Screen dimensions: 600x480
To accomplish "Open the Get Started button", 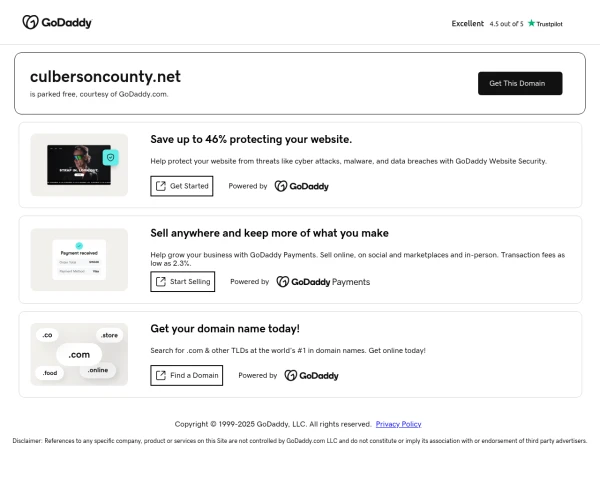I will tap(181, 186).
